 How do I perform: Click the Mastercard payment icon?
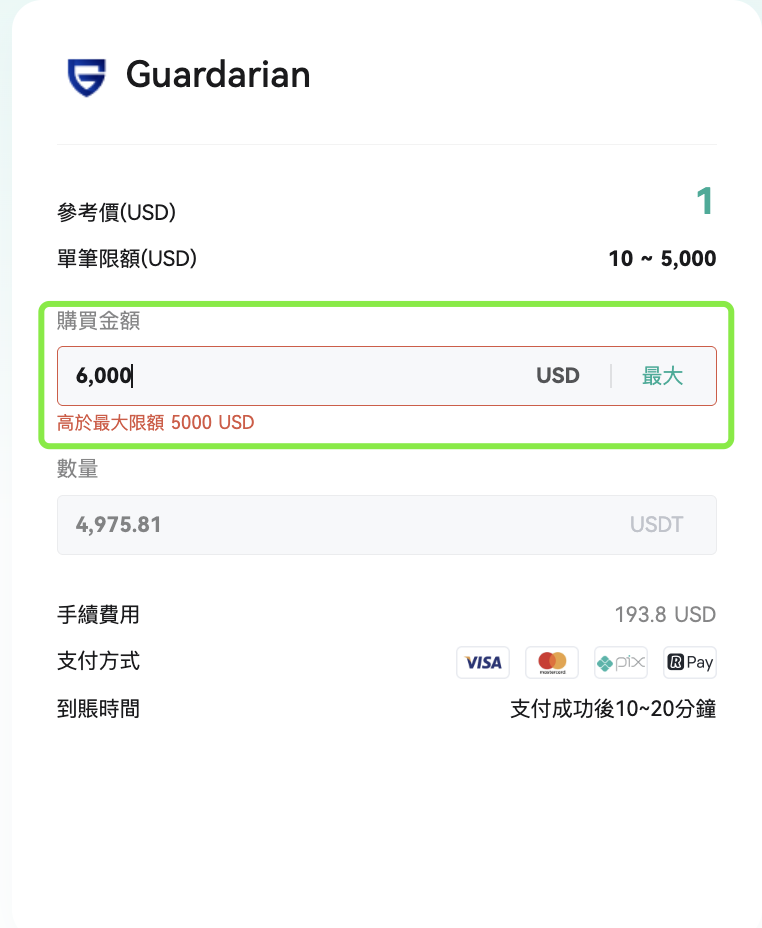552,662
